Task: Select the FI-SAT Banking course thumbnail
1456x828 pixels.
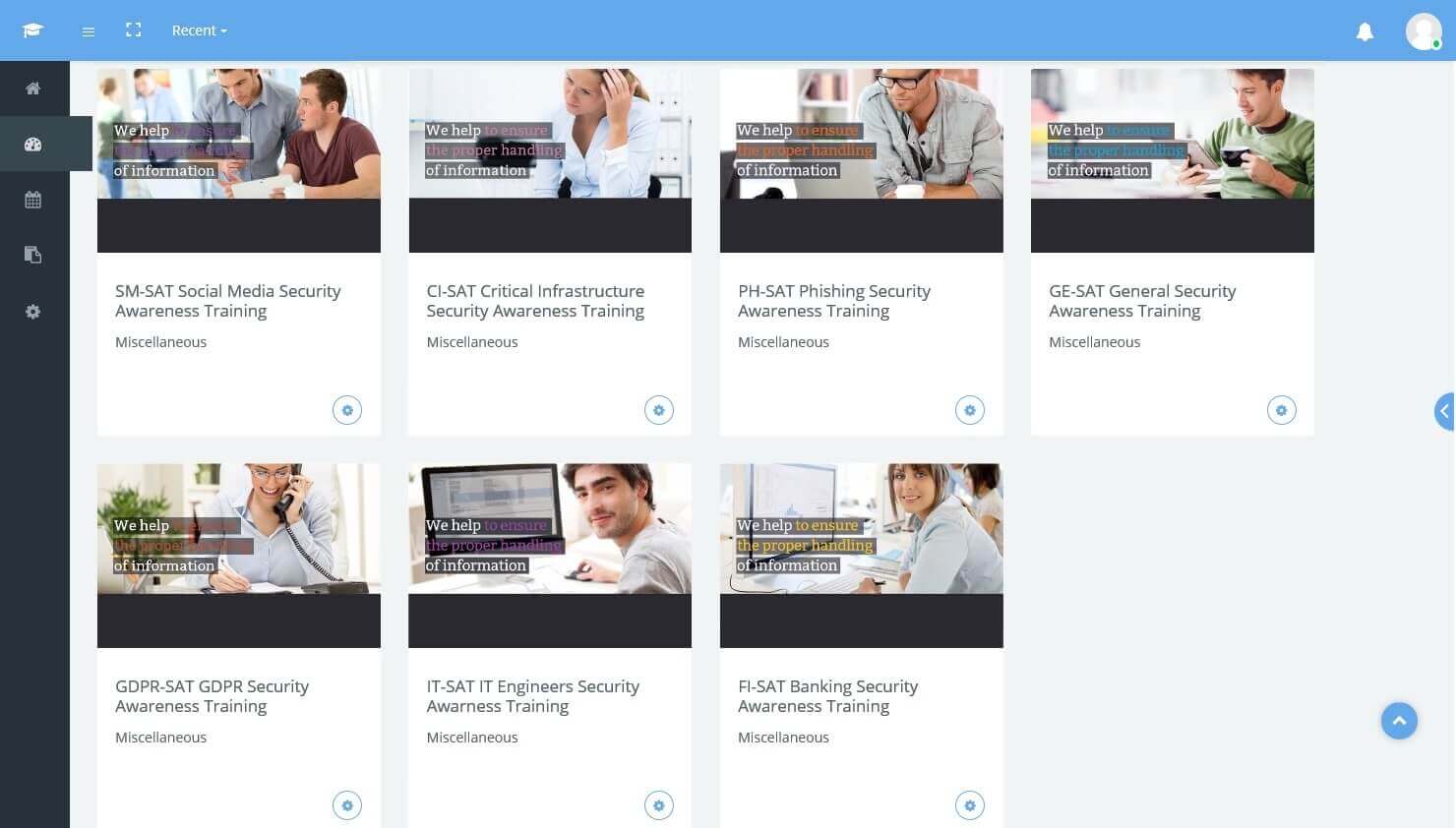Action: 862,556
